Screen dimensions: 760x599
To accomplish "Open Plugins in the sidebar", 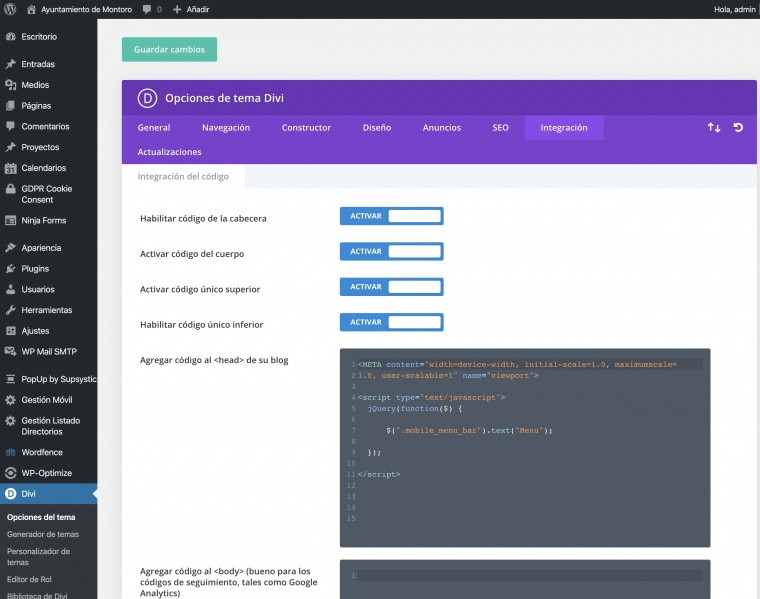I will click(35, 268).
